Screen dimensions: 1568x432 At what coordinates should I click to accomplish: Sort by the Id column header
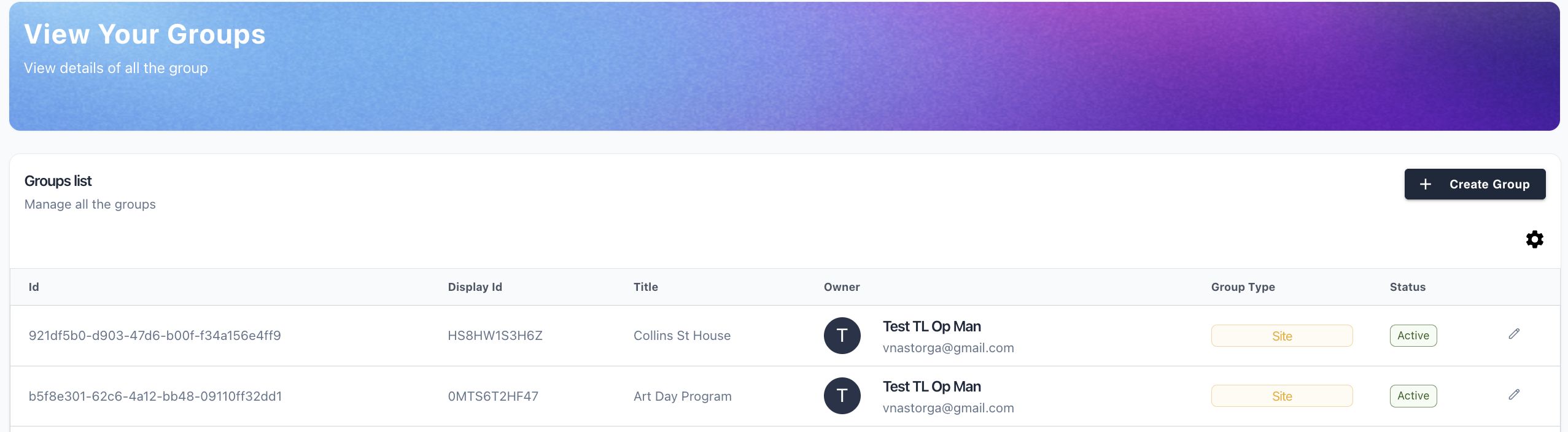pyautogui.click(x=34, y=287)
